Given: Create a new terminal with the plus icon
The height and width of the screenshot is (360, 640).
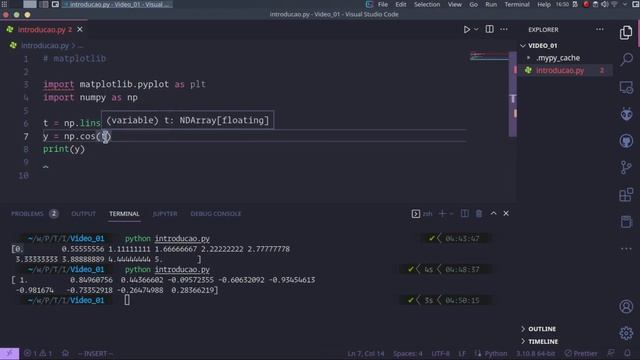Looking at the screenshot, I should tap(442, 213).
